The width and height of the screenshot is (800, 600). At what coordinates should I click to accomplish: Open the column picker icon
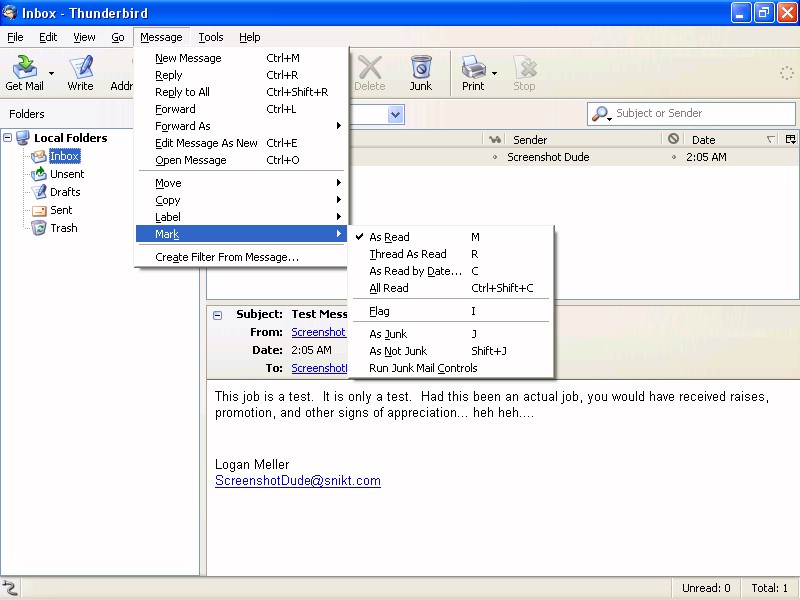[790, 139]
